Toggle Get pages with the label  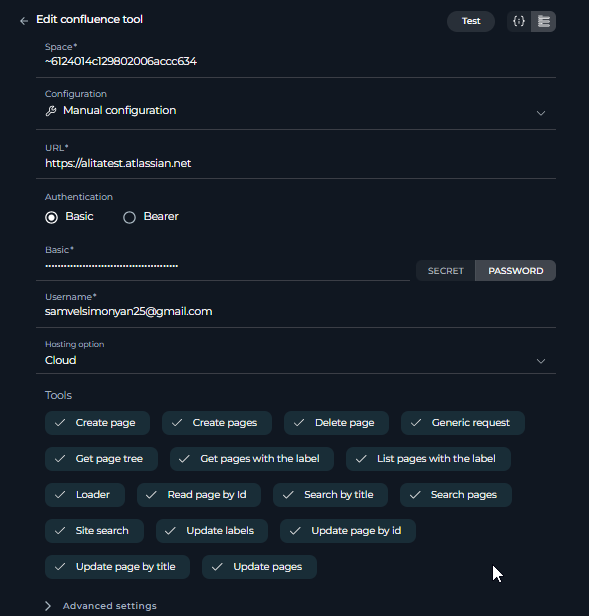click(252, 459)
